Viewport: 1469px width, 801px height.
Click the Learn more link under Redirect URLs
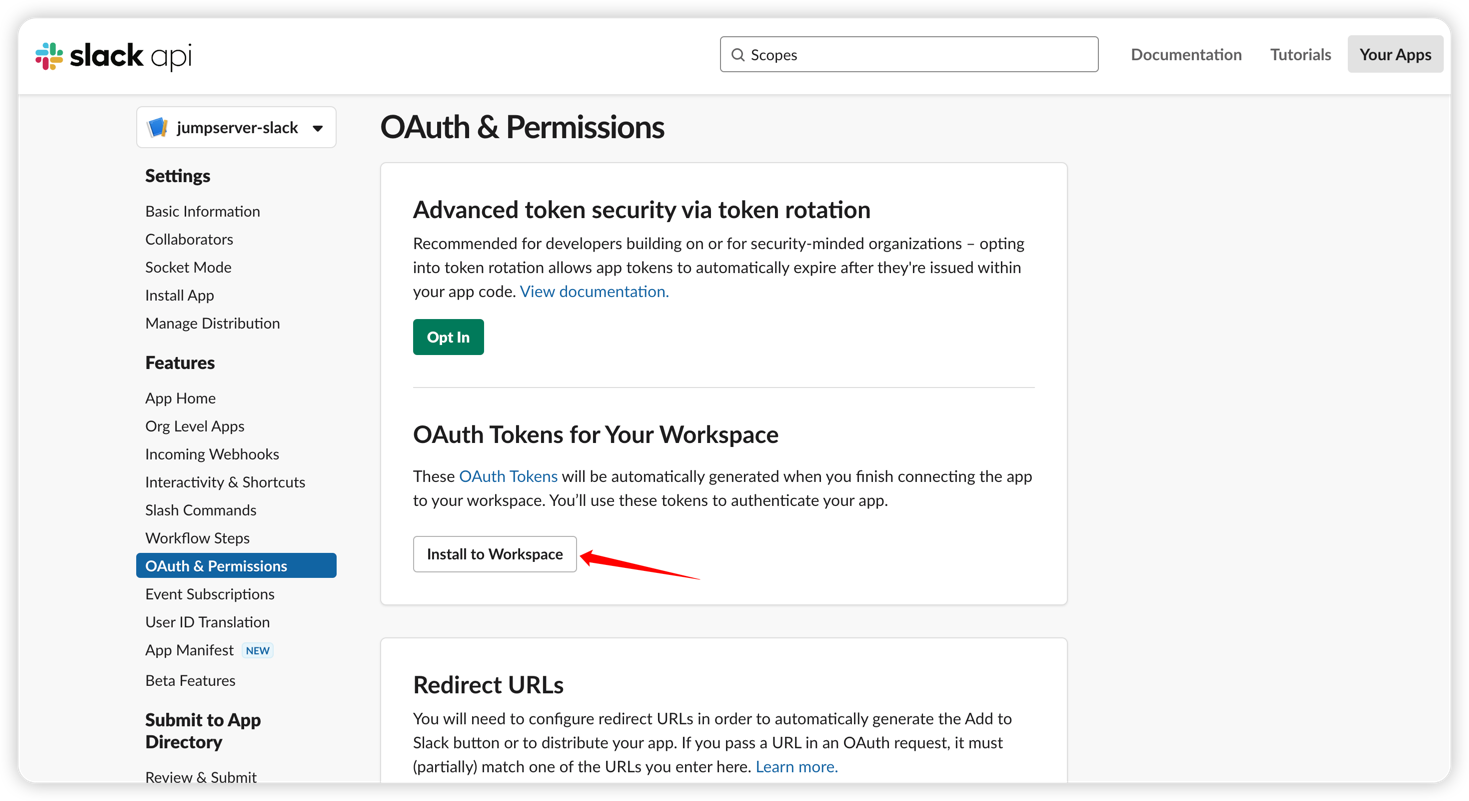coord(795,766)
